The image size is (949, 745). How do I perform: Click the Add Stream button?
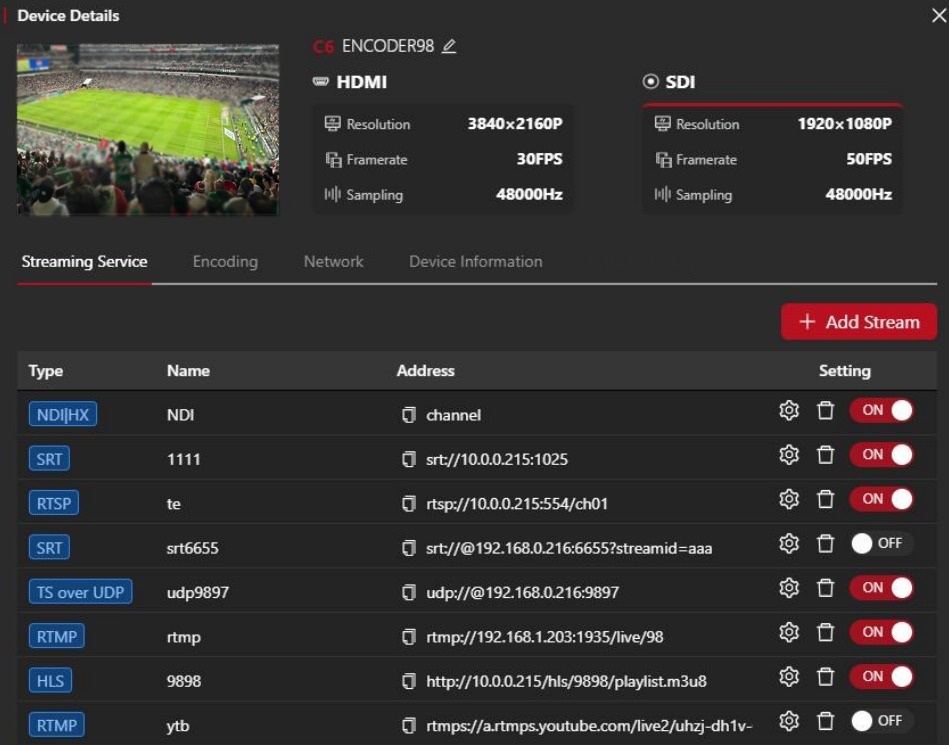coord(858,322)
